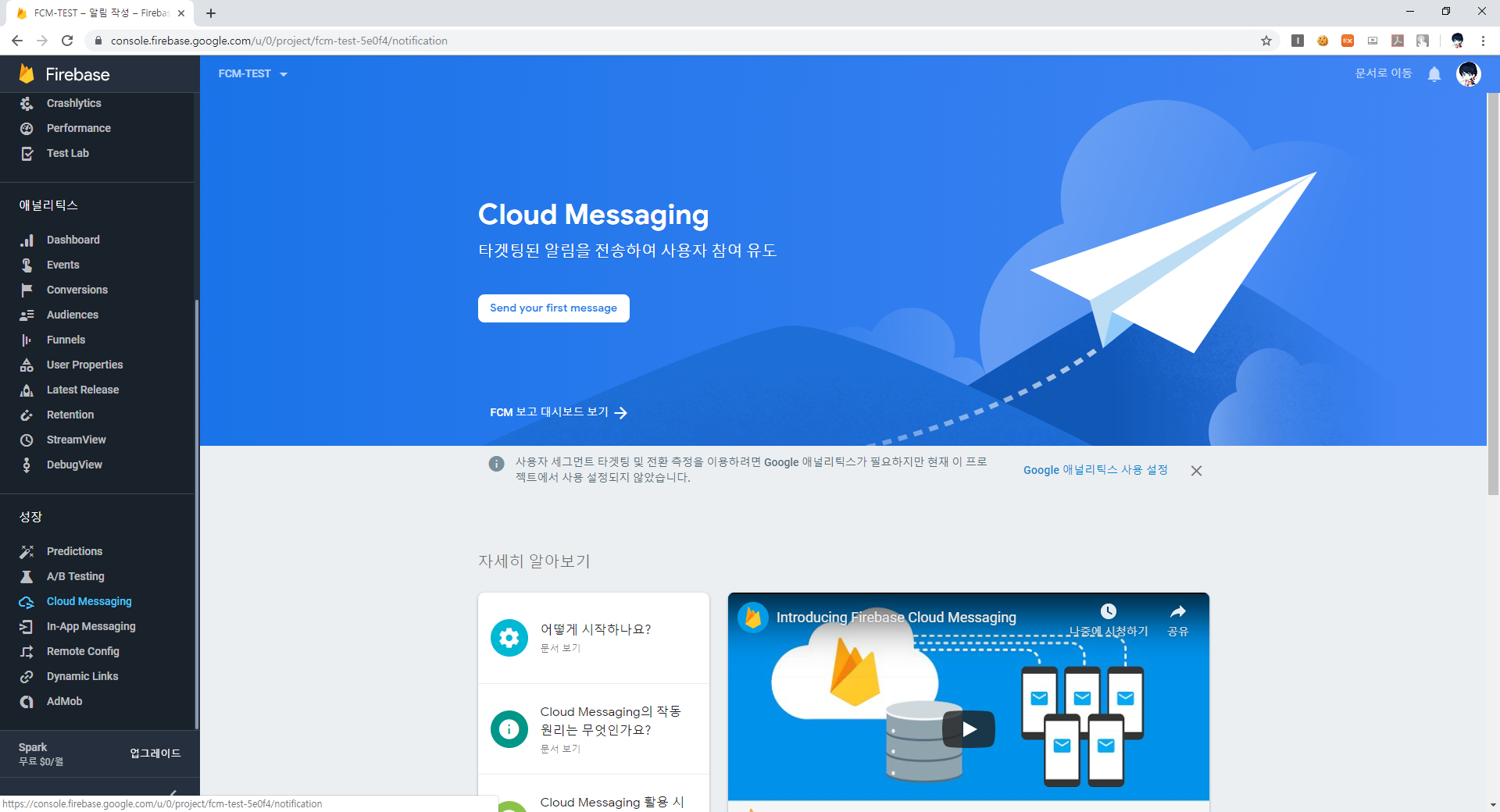Click the Remote Config icon
This screenshot has width=1500, height=812.
click(x=27, y=651)
